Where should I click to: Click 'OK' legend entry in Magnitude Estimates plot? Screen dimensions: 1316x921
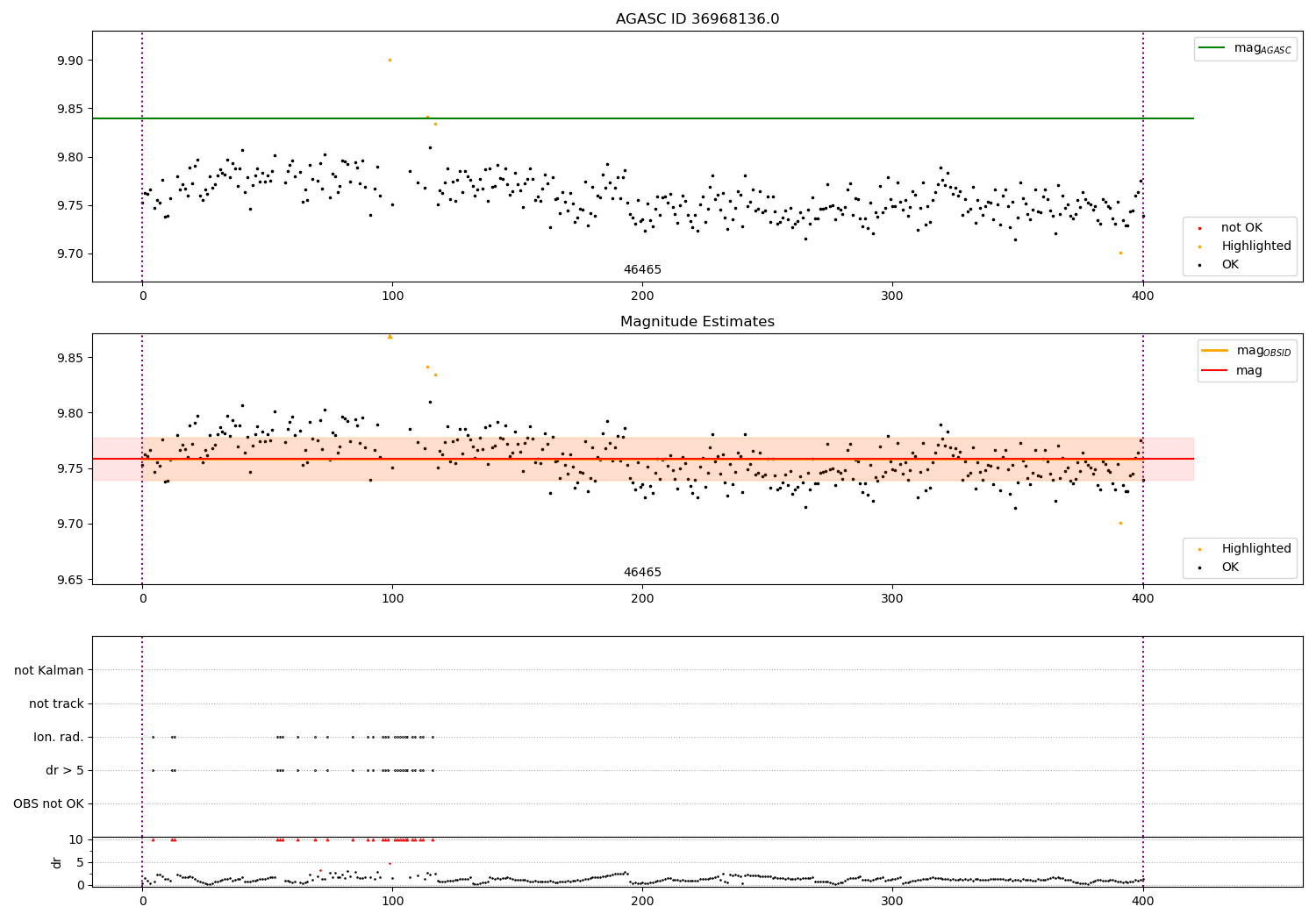pos(1230,568)
